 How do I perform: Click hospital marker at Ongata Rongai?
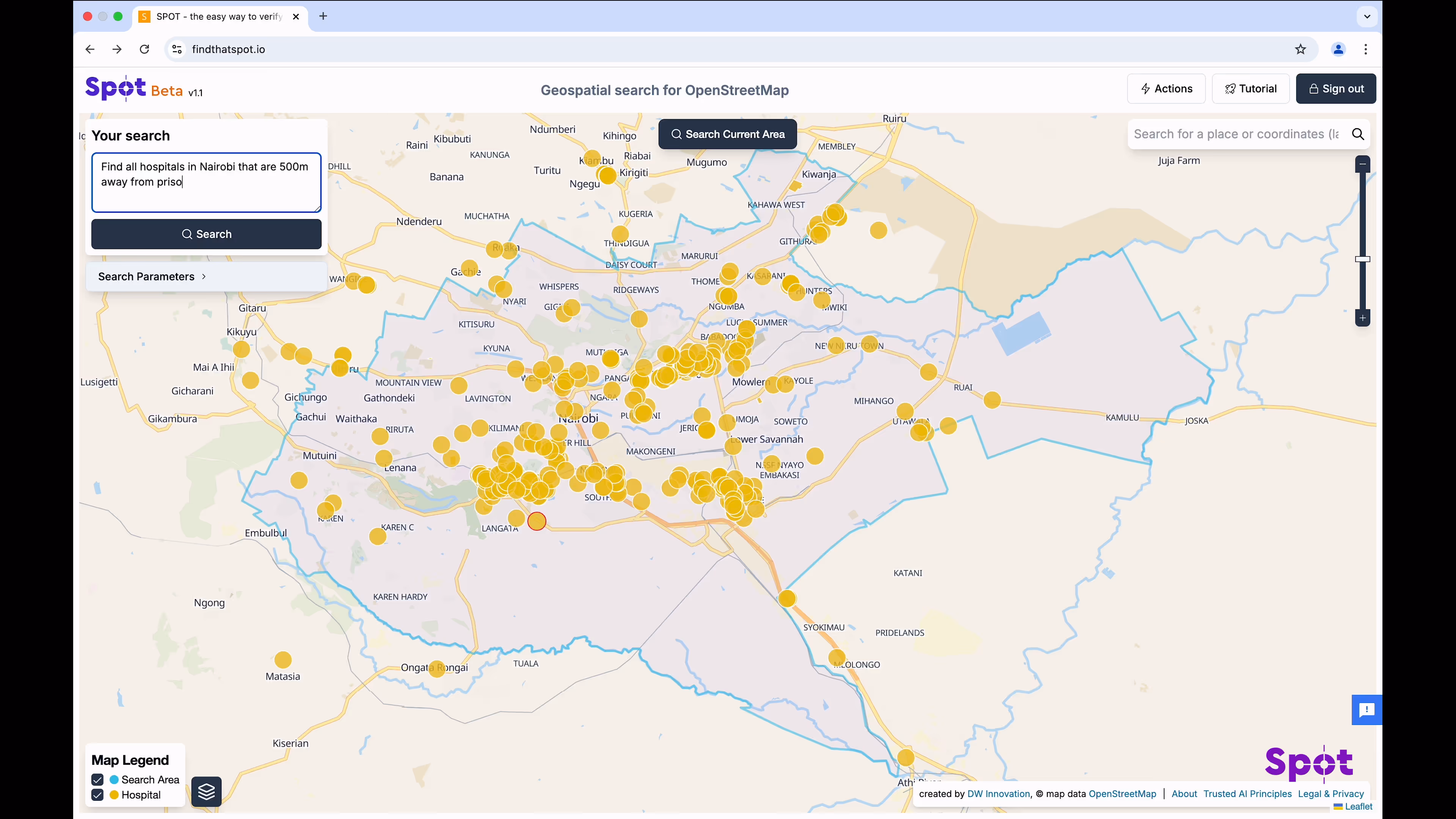437,668
